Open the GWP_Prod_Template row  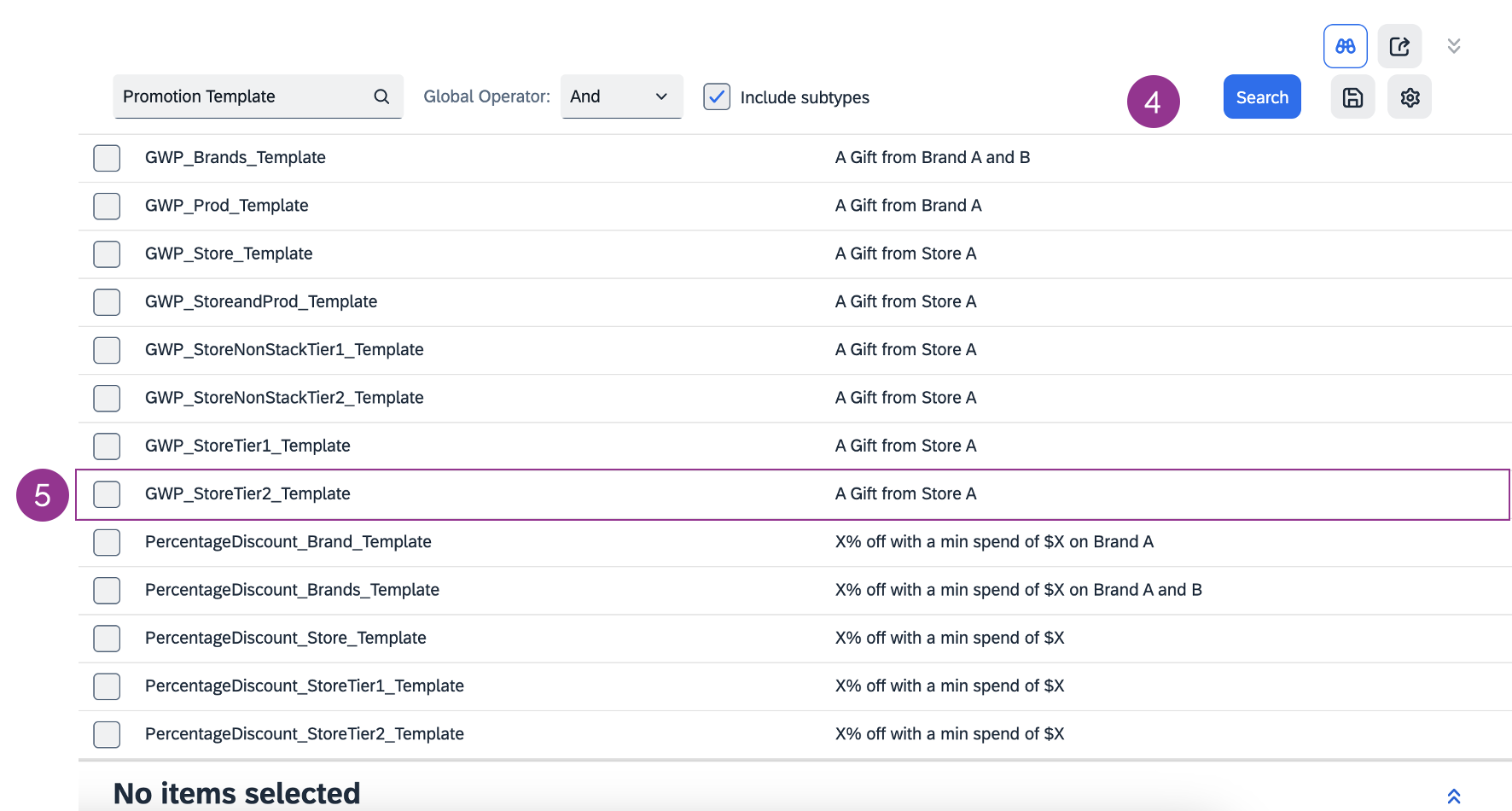tap(226, 206)
